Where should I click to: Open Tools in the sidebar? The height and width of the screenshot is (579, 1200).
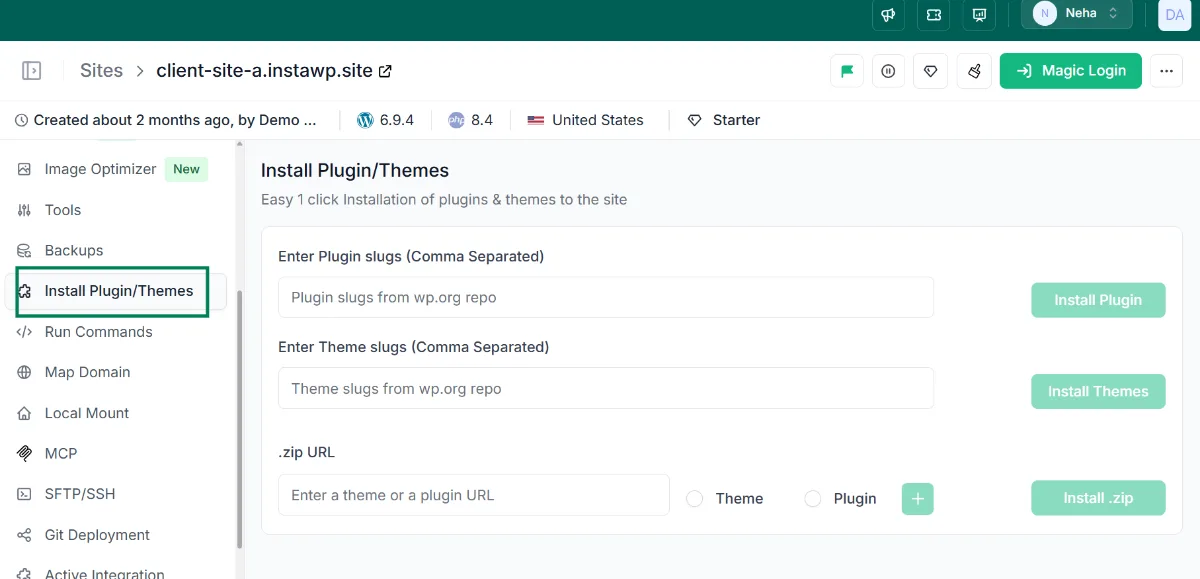pyautogui.click(x=63, y=210)
